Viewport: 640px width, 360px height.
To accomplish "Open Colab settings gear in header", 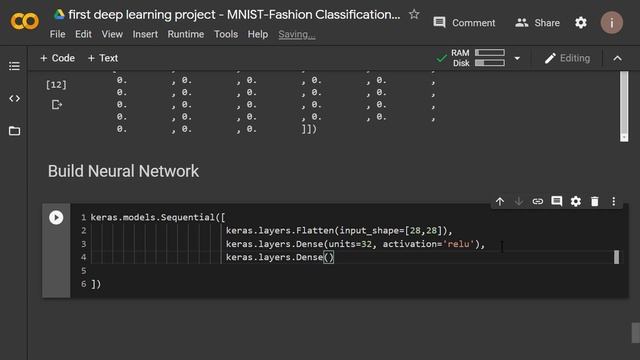I will [581, 22].
